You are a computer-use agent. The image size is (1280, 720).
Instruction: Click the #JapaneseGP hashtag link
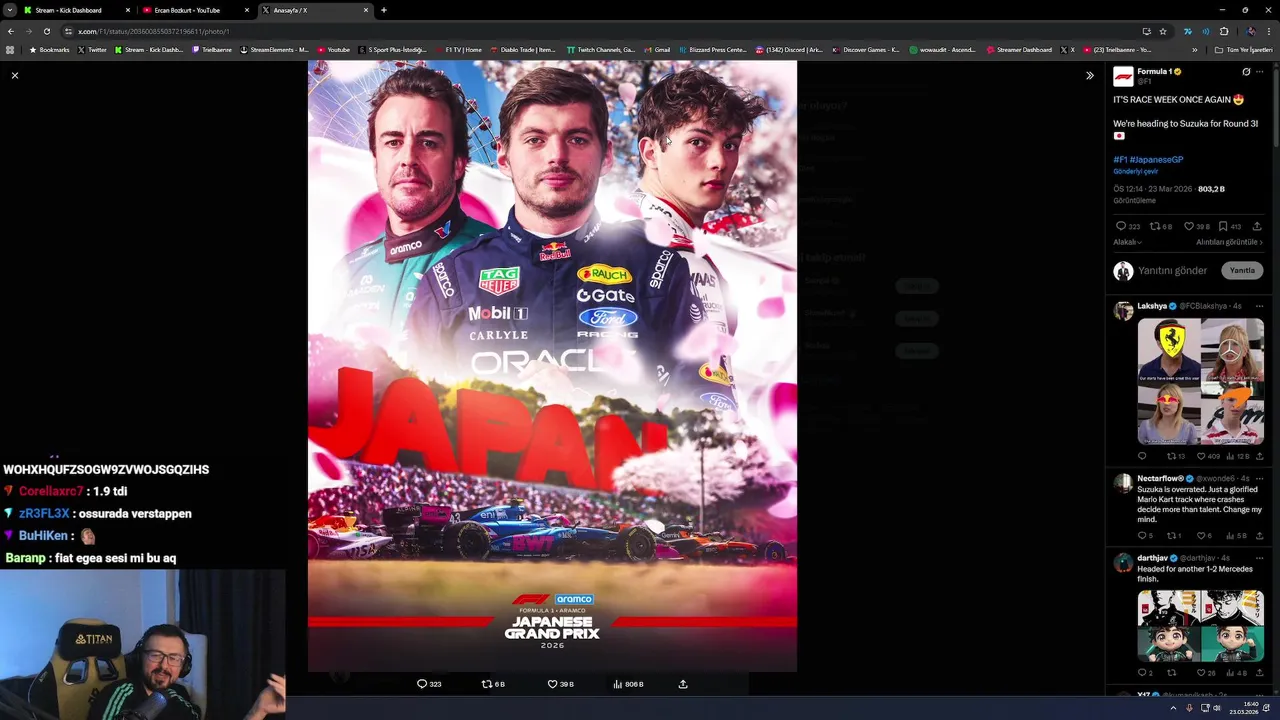pos(1156,160)
